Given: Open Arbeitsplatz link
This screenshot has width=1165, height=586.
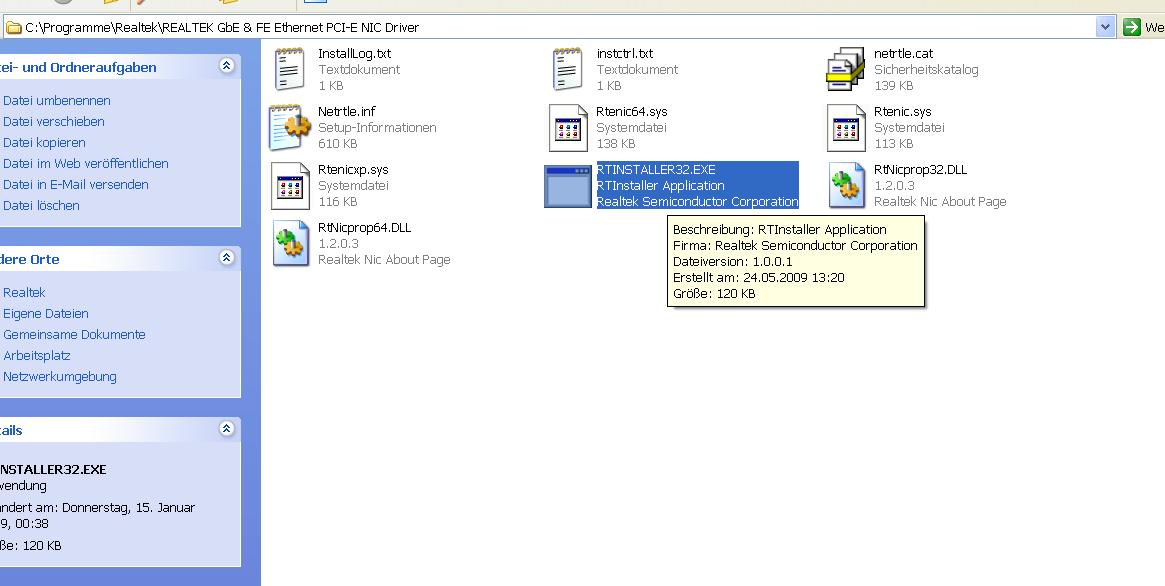Looking at the screenshot, I should pos(36,355).
